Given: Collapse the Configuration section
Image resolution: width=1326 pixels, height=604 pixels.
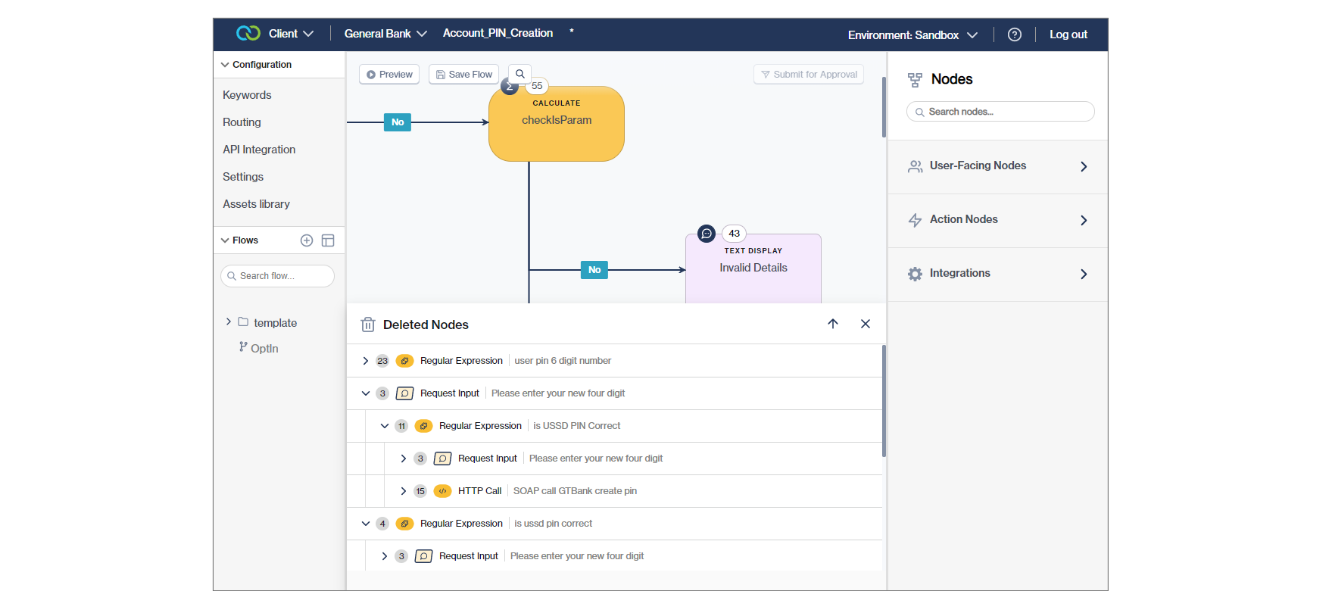Looking at the screenshot, I should (x=225, y=64).
